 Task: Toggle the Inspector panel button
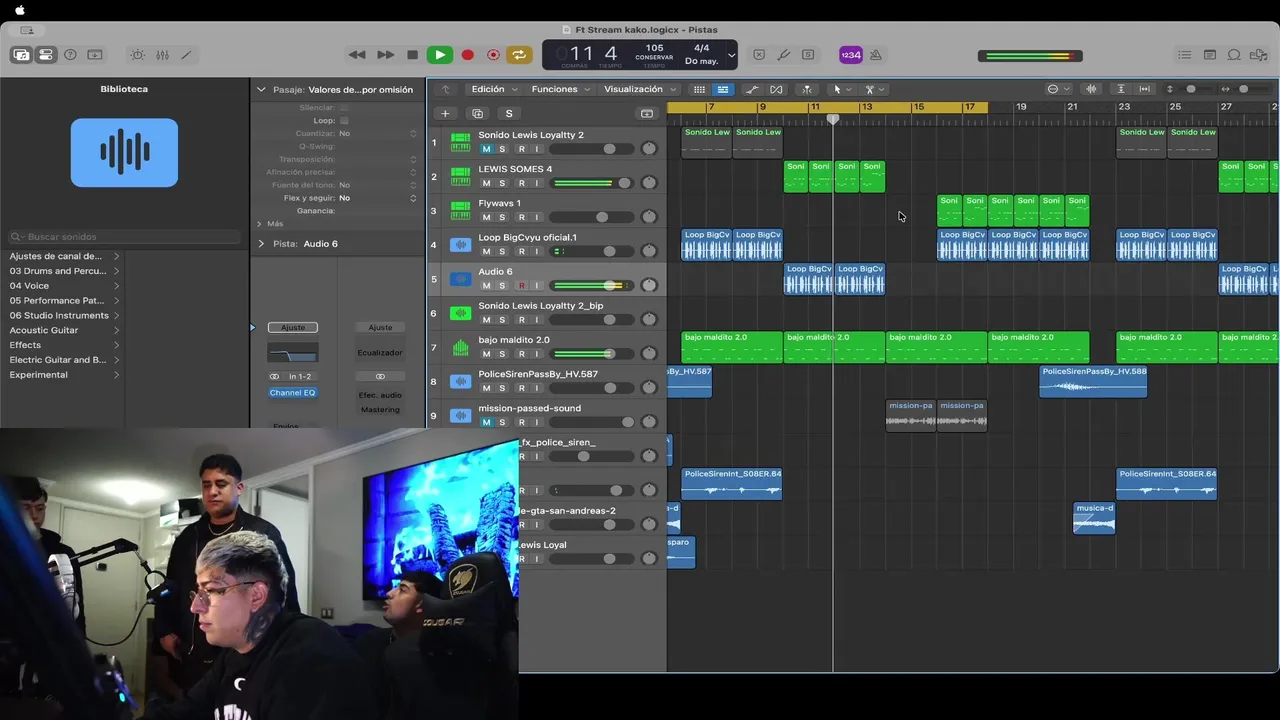[x=45, y=55]
